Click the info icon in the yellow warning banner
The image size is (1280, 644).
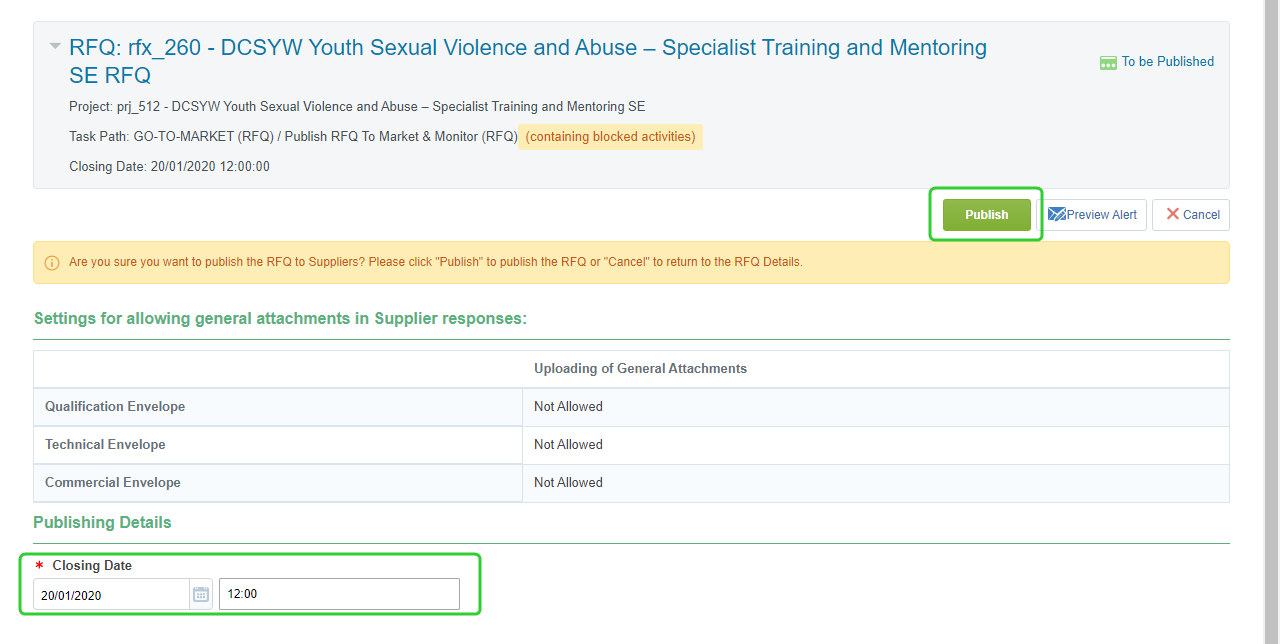click(x=52, y=263)
